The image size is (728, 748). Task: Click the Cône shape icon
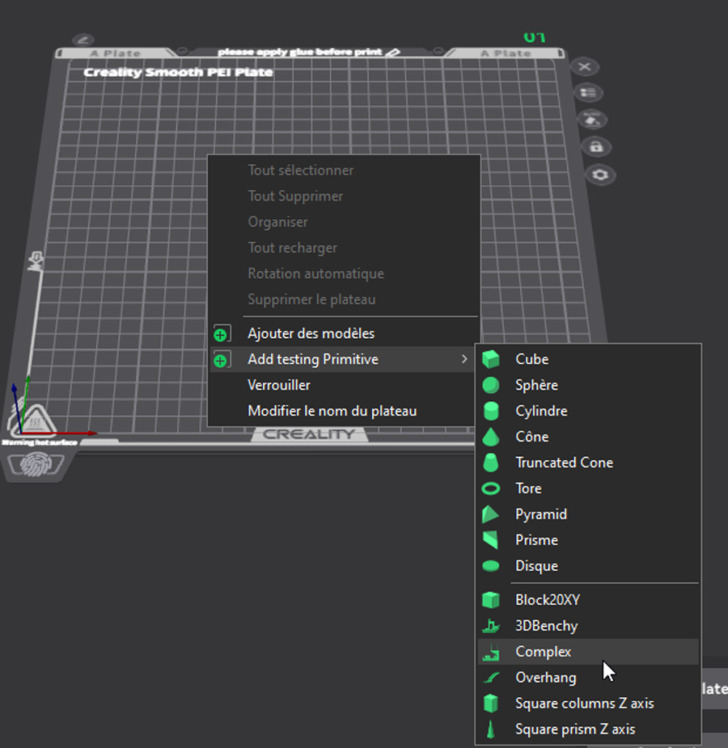490,437
